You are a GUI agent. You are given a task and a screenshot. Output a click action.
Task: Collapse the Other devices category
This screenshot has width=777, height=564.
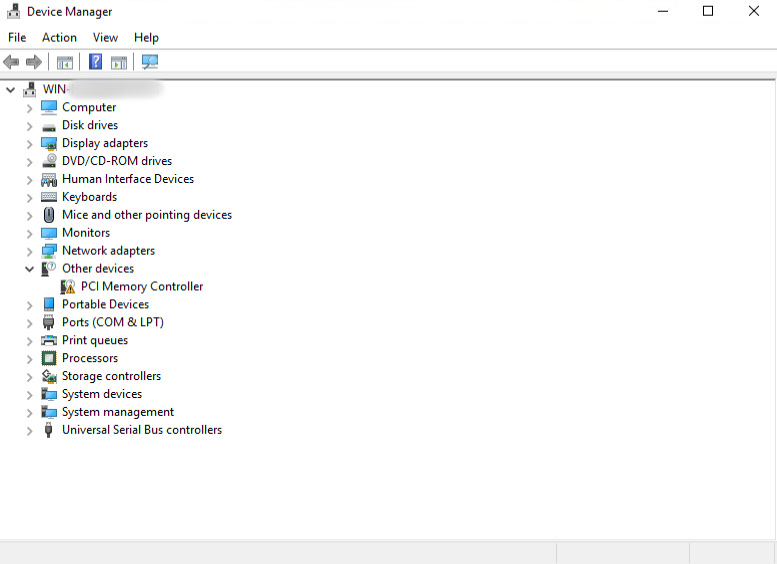click(29, 269)
